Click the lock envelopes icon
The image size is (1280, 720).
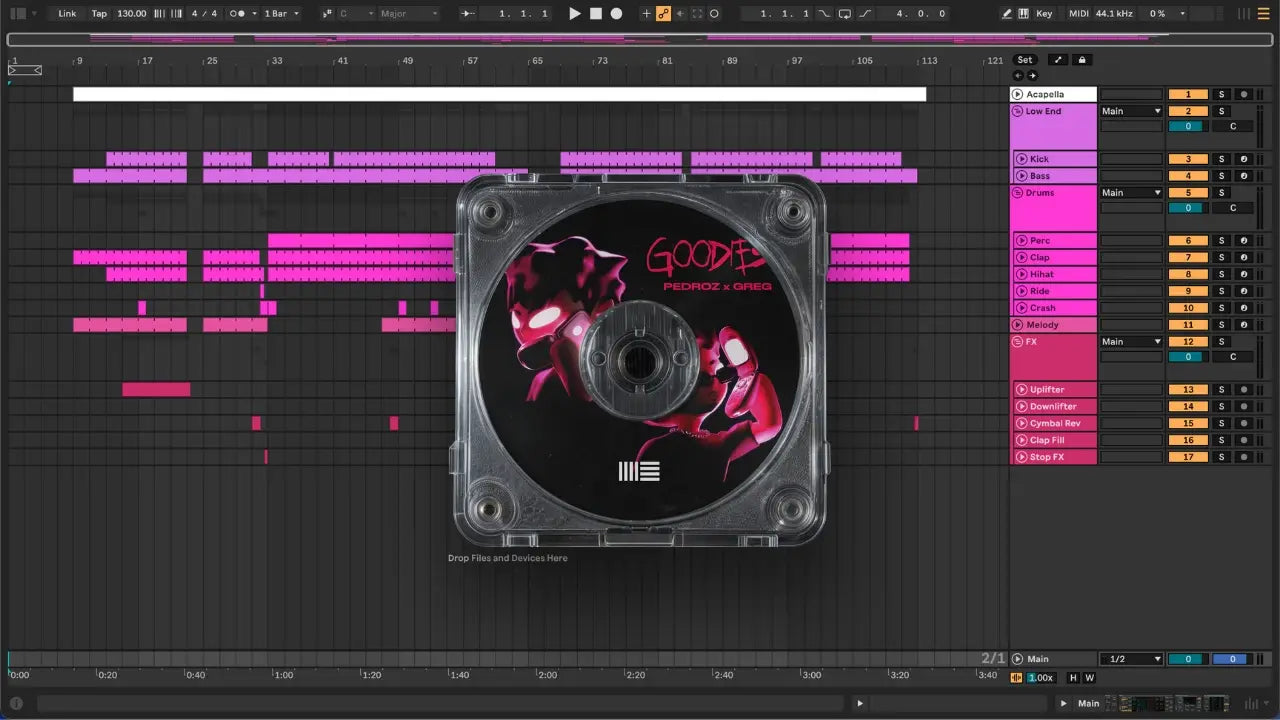[x=1081, y=60]
